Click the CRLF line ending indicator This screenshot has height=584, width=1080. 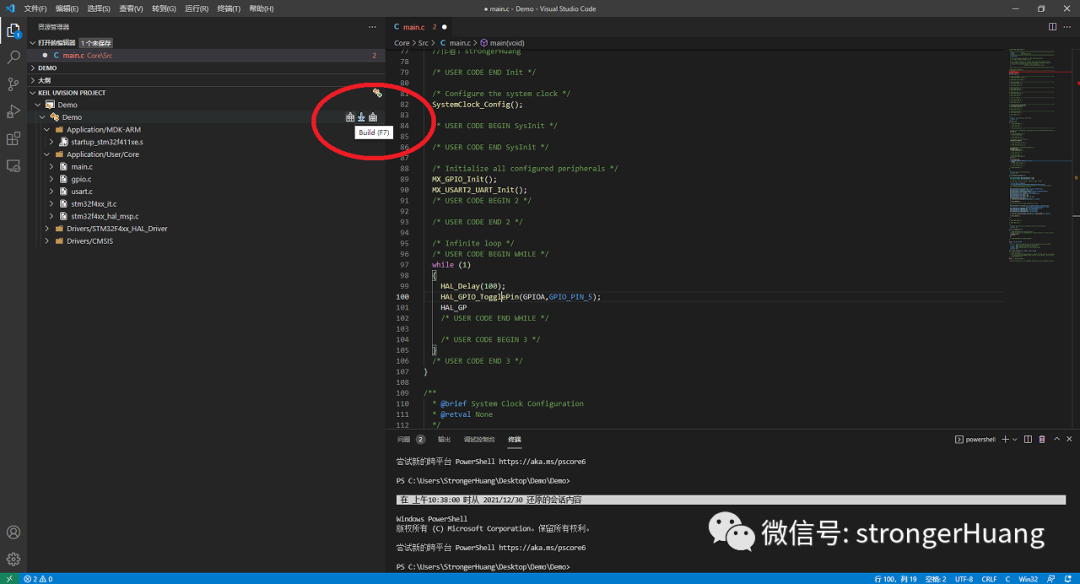click(989, 579)
